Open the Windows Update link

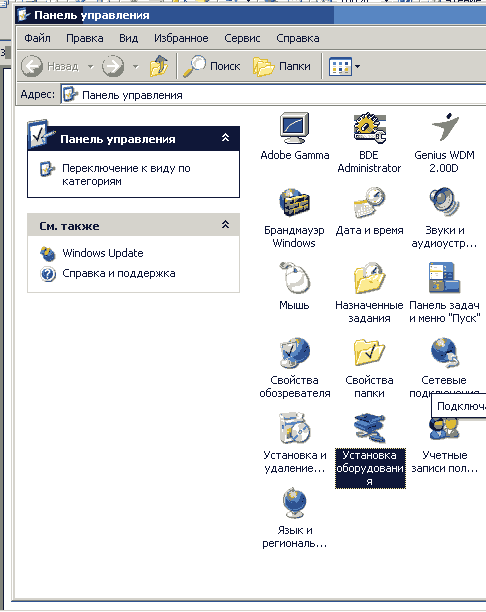click(103, 253)
